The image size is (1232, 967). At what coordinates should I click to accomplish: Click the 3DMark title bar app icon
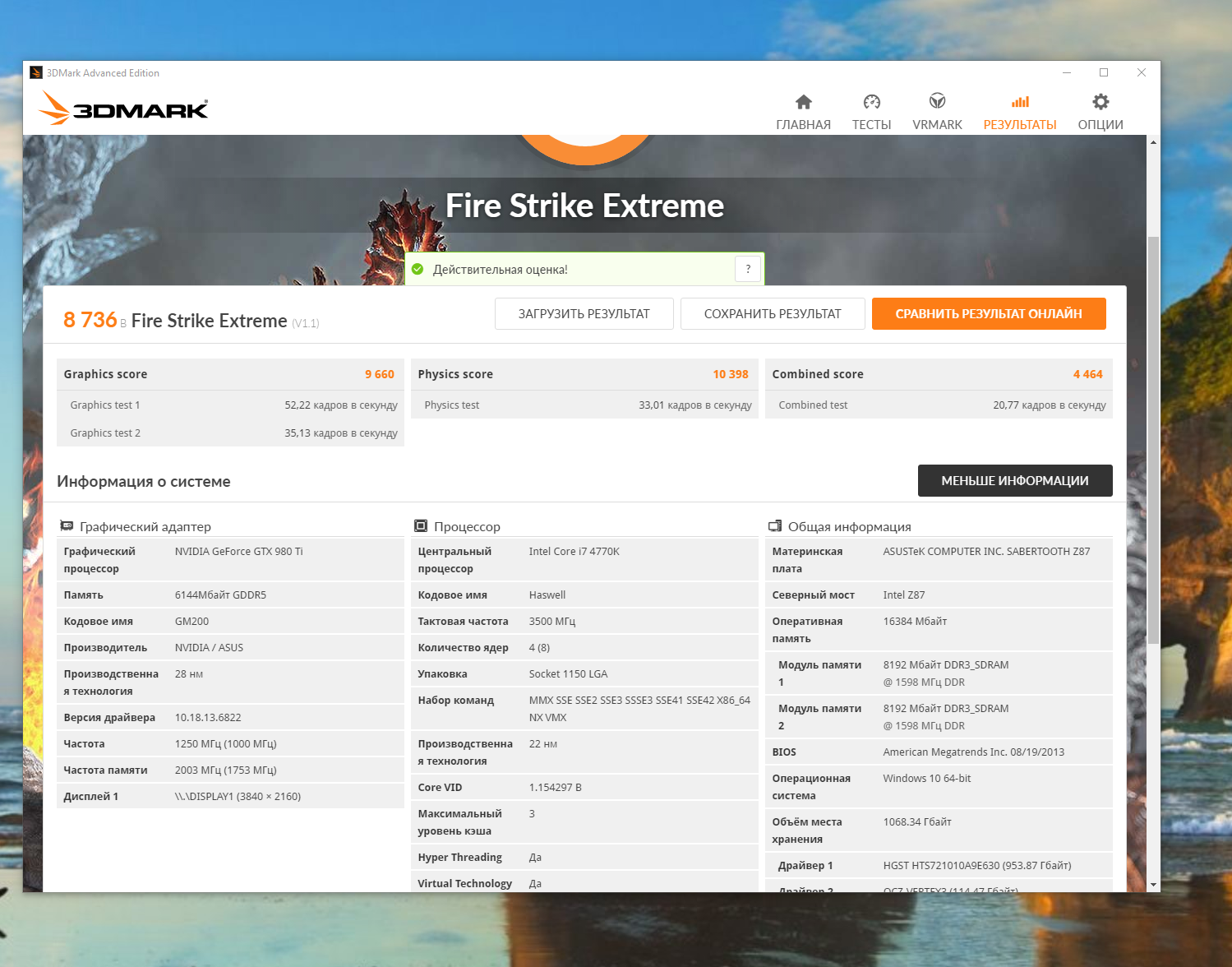pos(36,73)
